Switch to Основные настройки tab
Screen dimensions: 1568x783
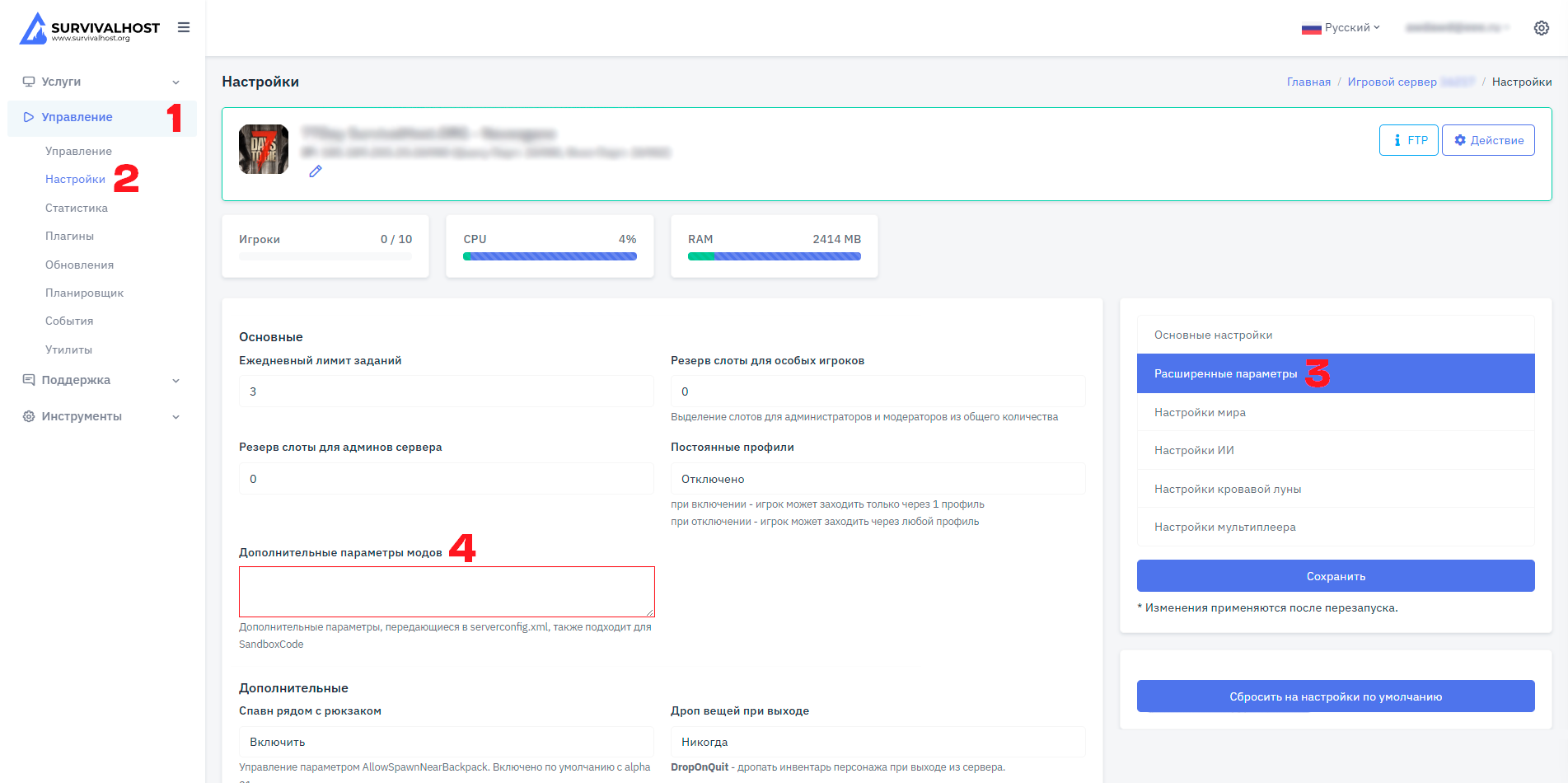click(1336, 335)
